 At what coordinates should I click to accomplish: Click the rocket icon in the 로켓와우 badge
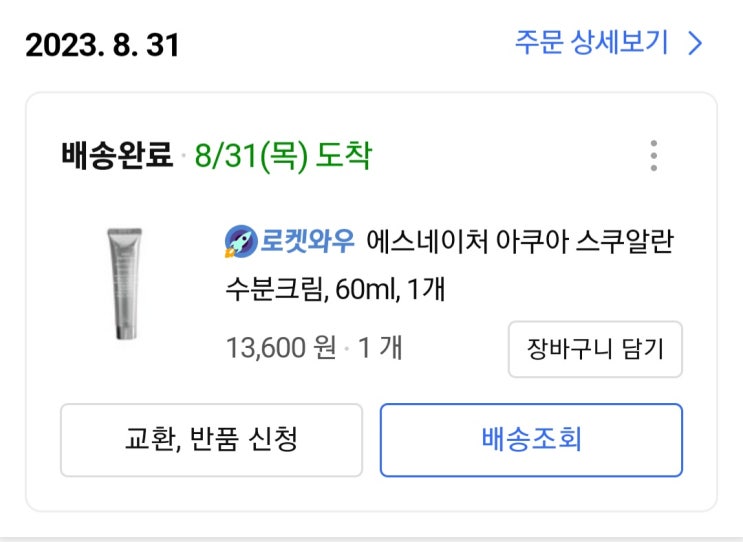point(241,242)
